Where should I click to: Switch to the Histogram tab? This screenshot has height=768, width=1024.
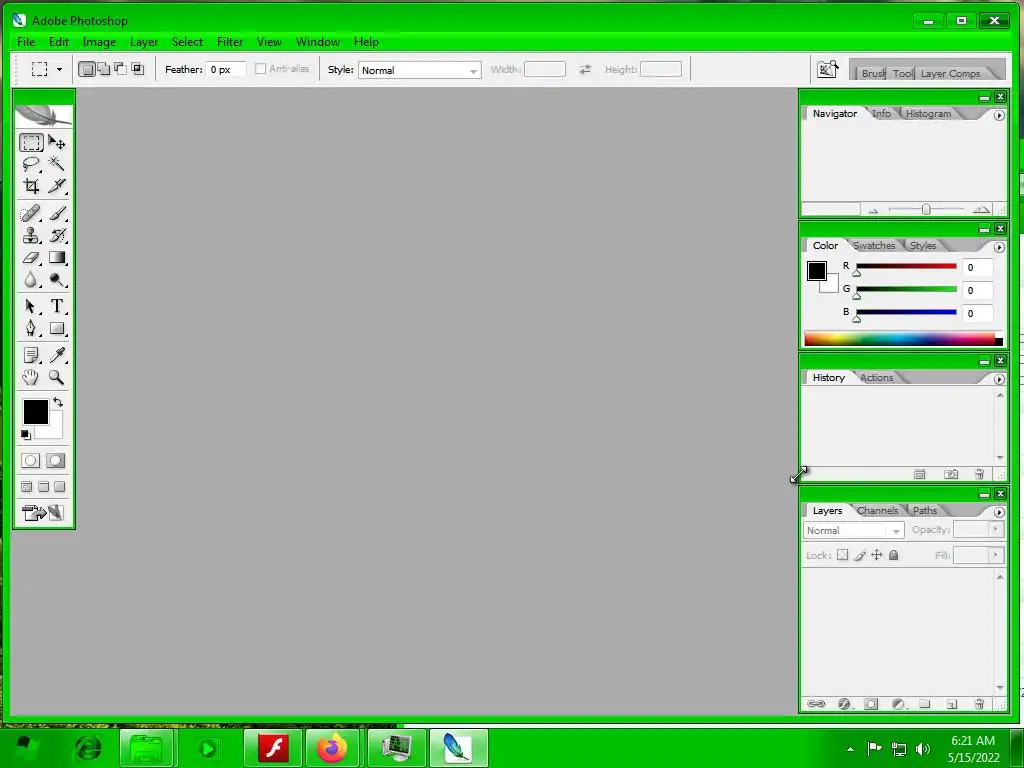point(928,114)
